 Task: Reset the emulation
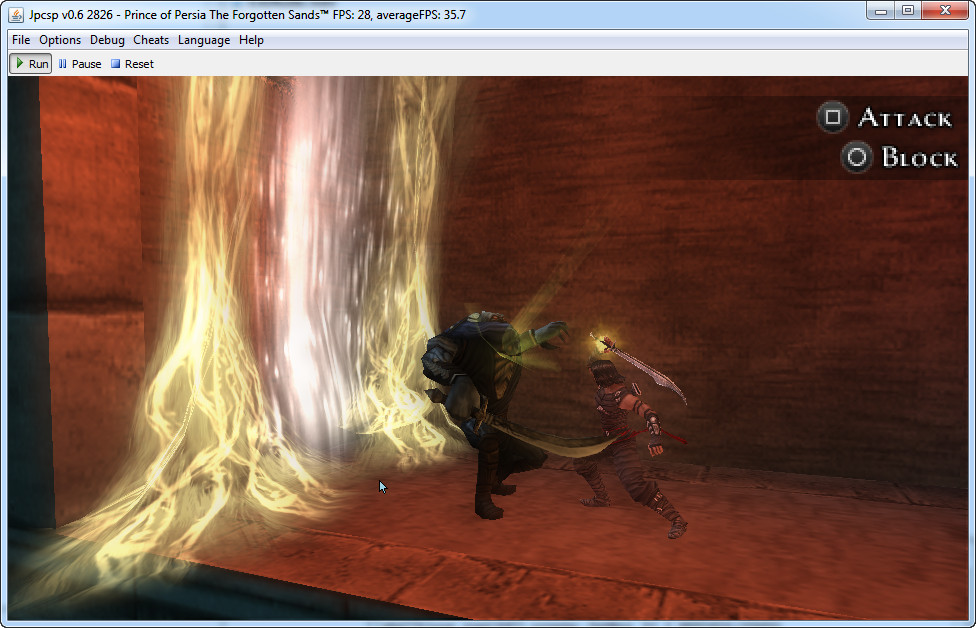(132, 63)
